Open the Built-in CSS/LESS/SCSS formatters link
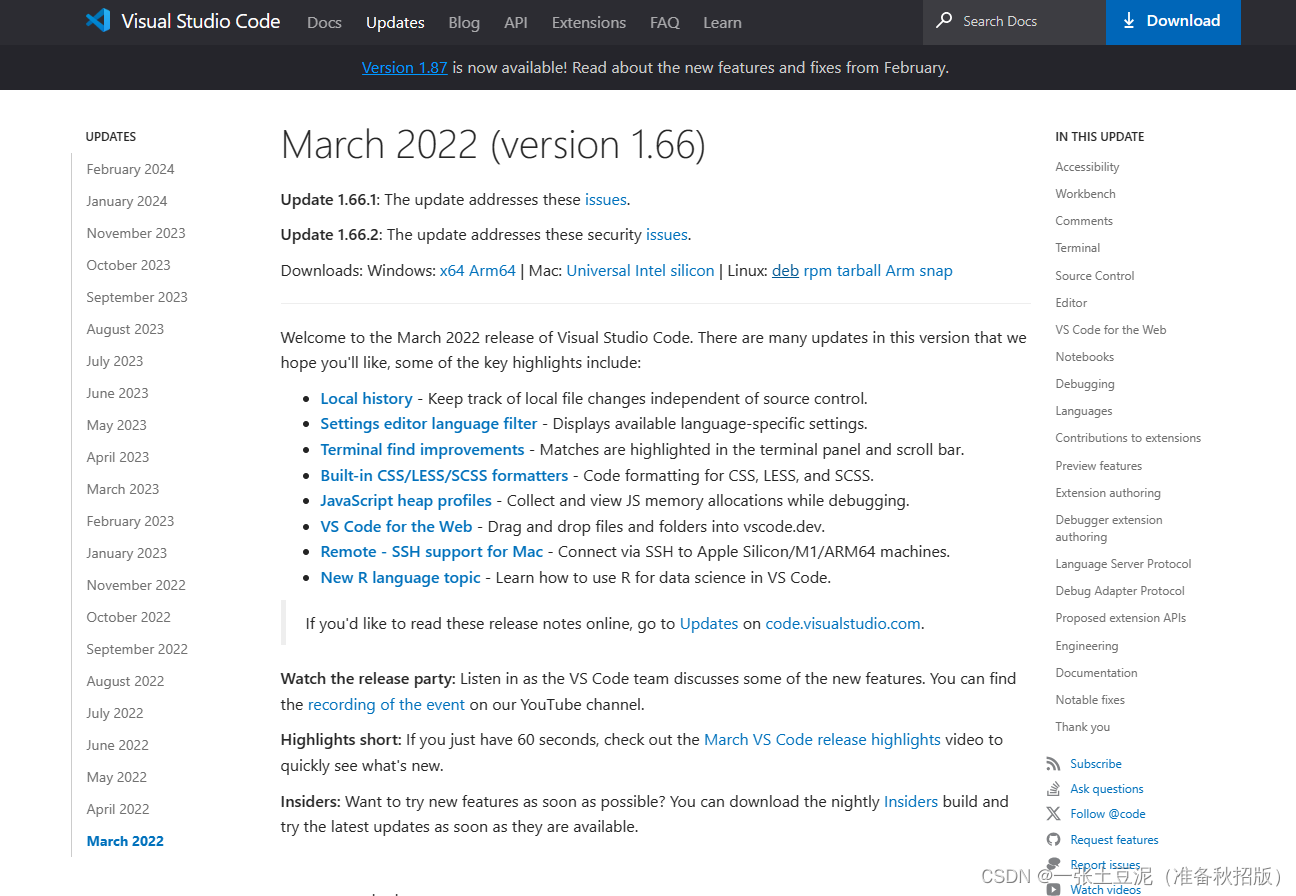The height and width of the screenshot is (896, 1296). [x=444, y=476]
